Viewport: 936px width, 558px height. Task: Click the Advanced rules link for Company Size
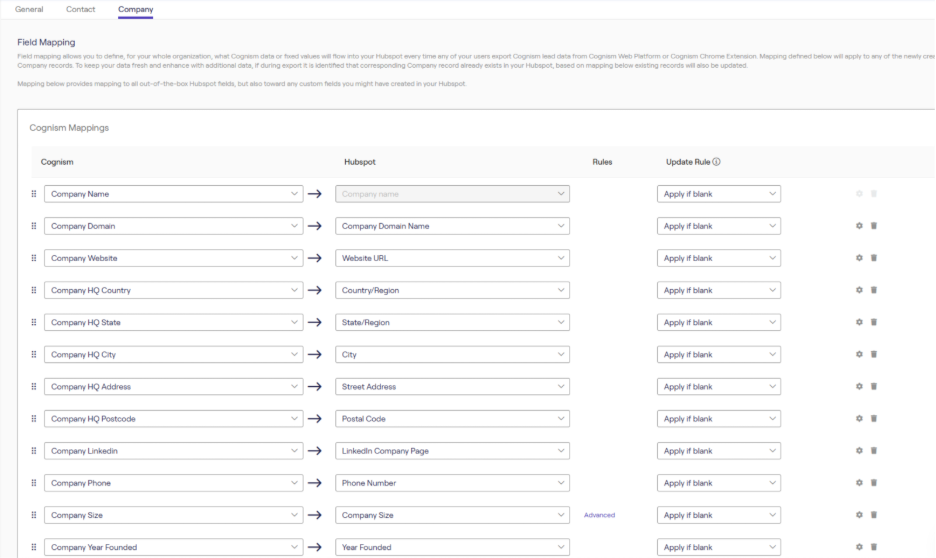point(599,515)
